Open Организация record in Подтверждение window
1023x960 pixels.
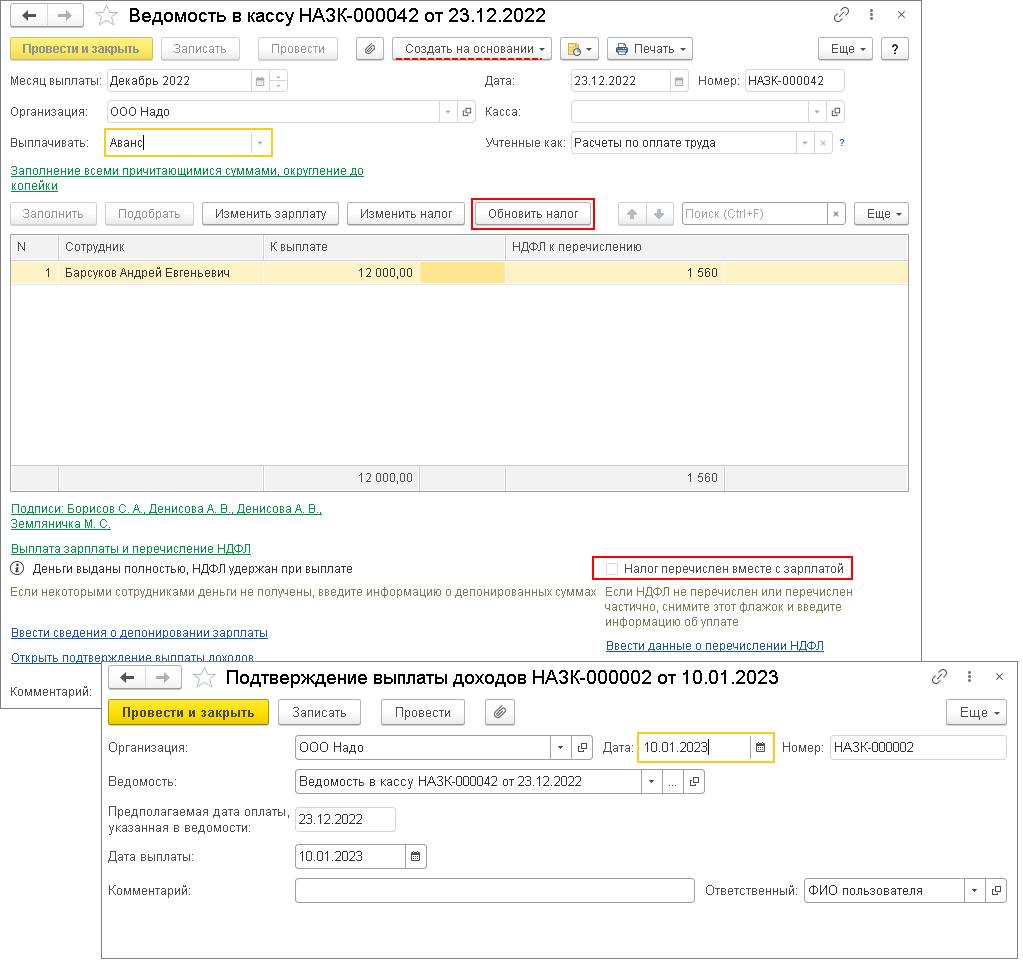pyautogui.click(x=582, y=748)
